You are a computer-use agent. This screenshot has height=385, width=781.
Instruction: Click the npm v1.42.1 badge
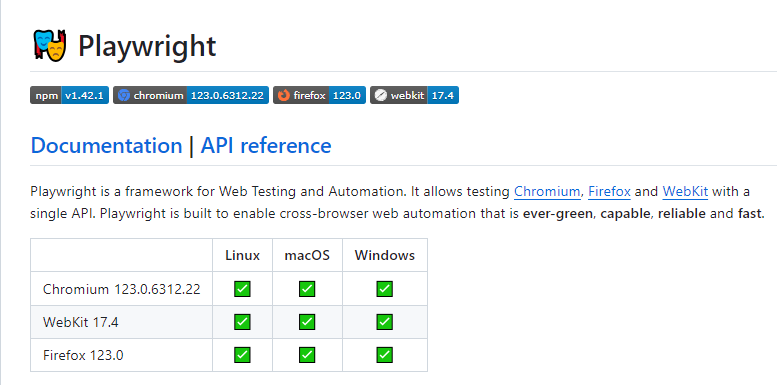[69, 95]
